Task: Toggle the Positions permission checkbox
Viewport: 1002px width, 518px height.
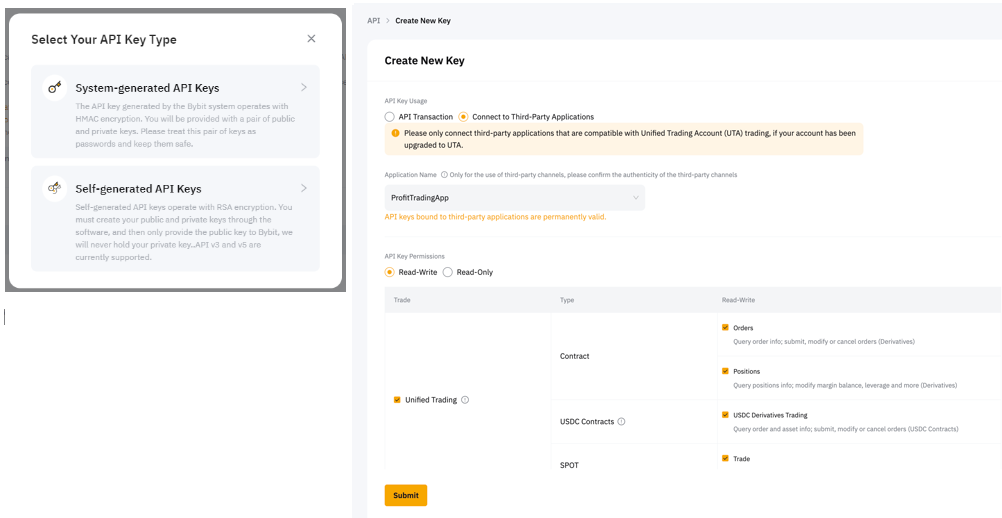Action: (x=725, y=371)
